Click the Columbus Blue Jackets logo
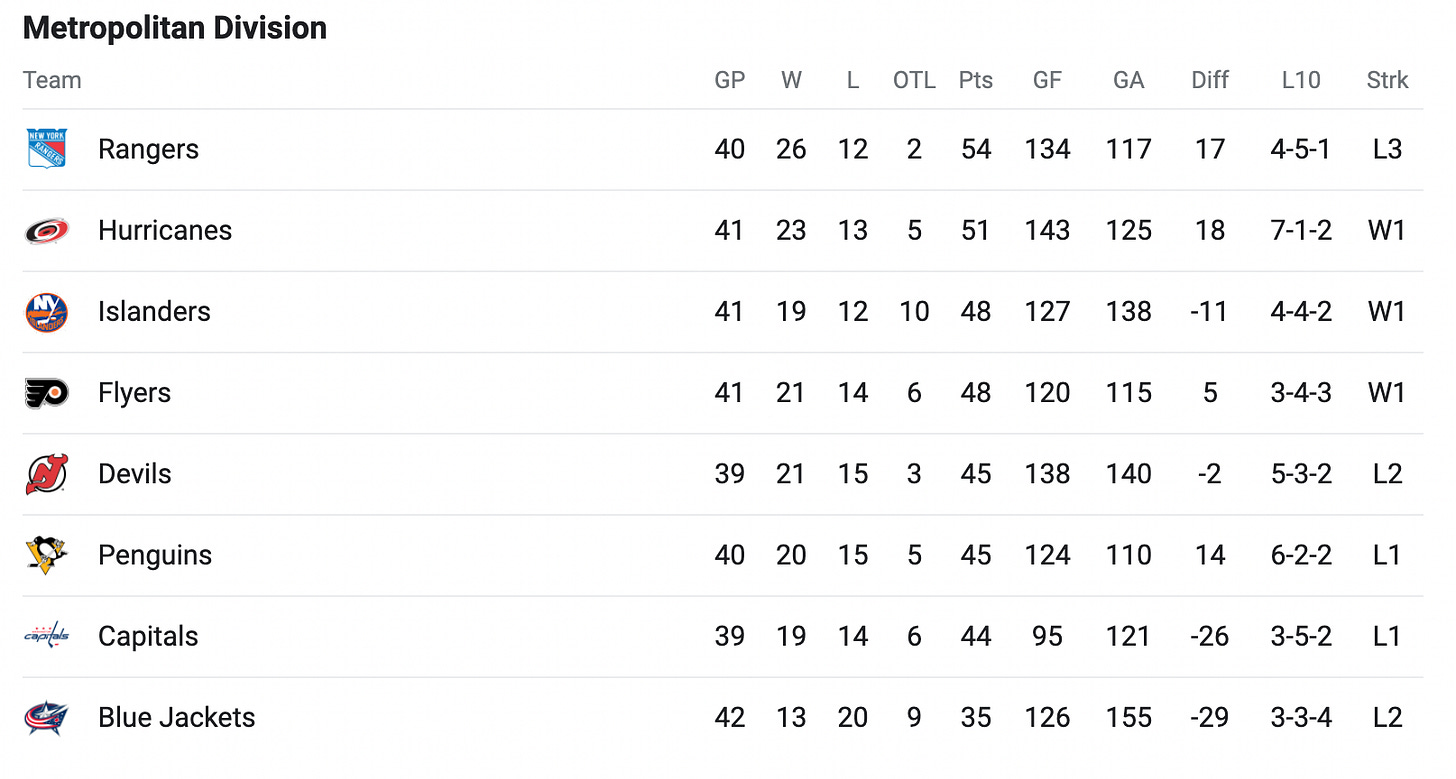The width and height of the screenshot is (1456, 779). coord(46,718)
